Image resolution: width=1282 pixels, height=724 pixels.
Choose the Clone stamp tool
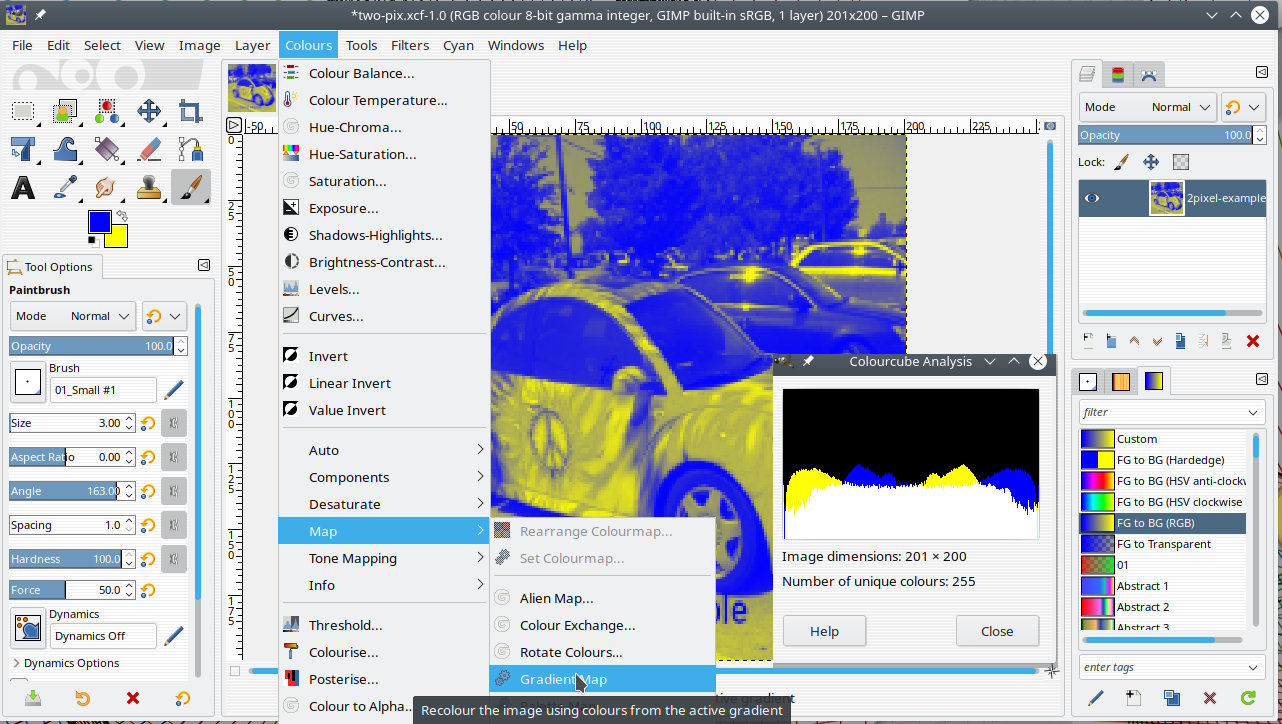(x=148, y=187)
